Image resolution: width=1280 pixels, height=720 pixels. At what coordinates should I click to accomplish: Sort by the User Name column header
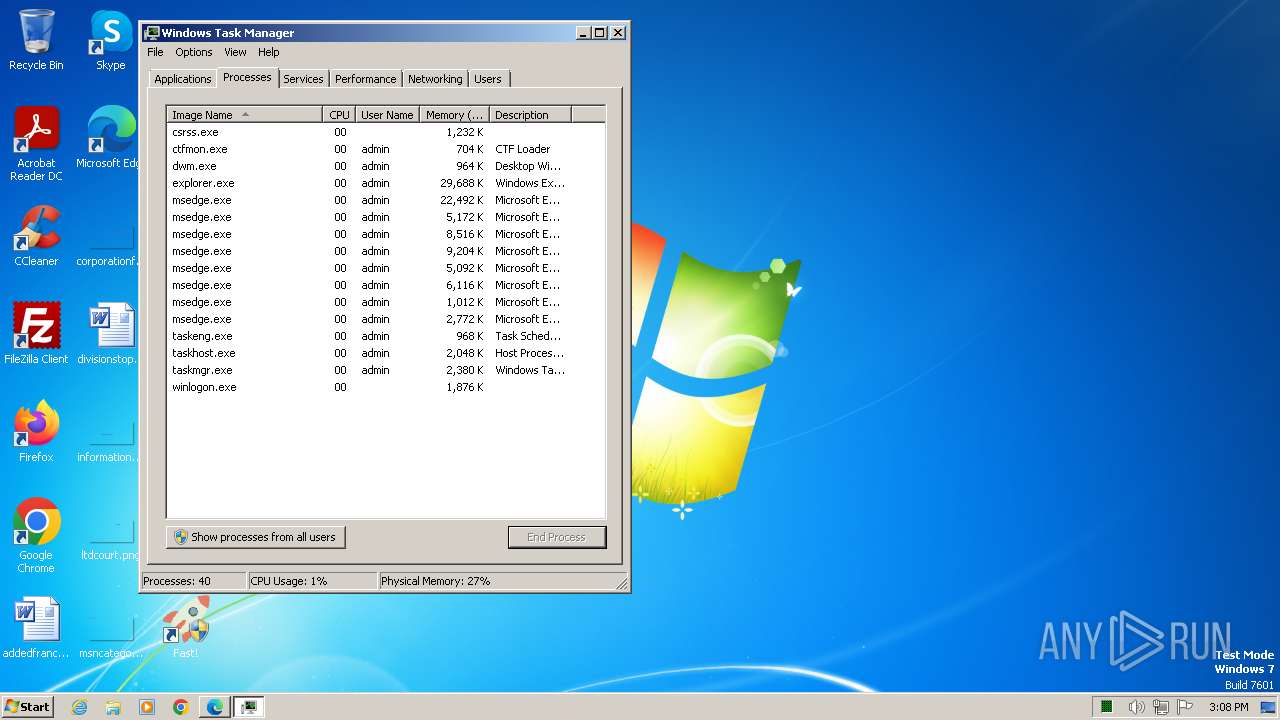[x=387, y=115]
